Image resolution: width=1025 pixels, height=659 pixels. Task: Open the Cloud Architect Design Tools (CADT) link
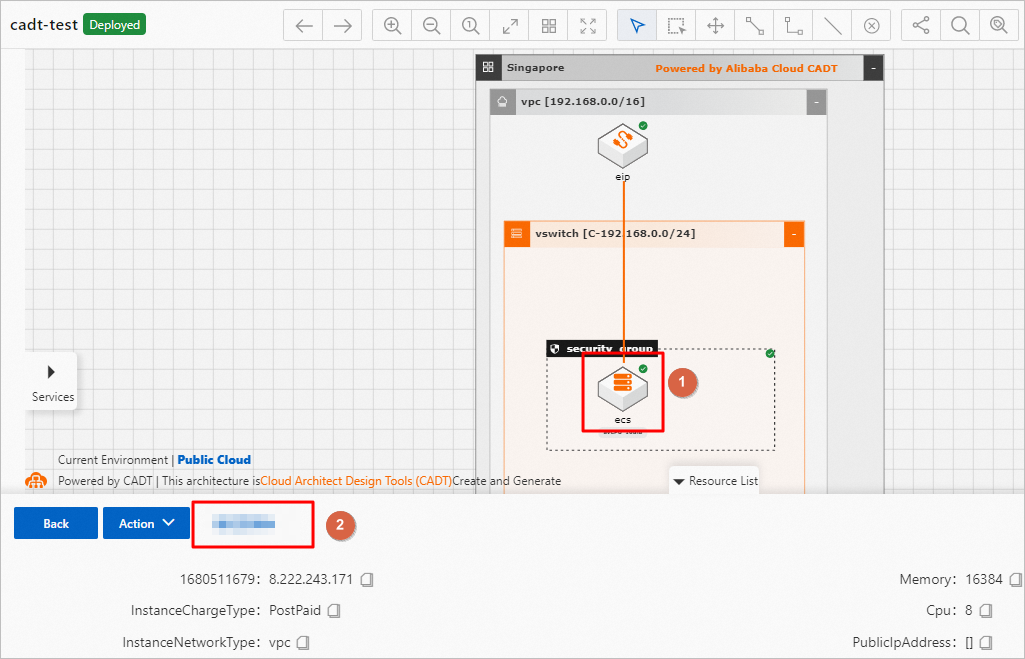click(x=356, y=481)
